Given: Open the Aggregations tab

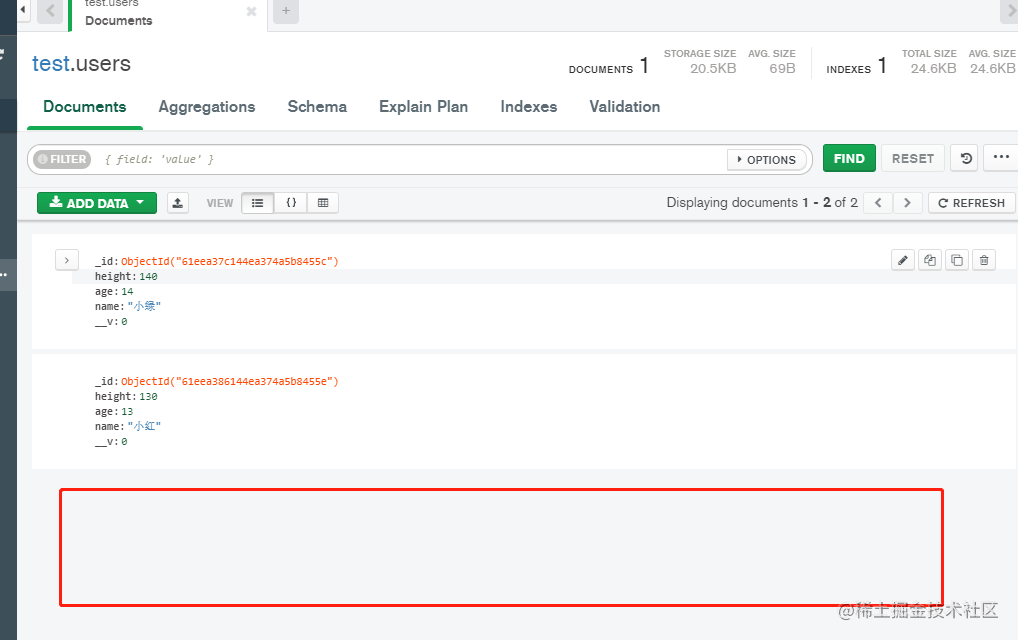Looking at the screenshot, I should (206, 106).
